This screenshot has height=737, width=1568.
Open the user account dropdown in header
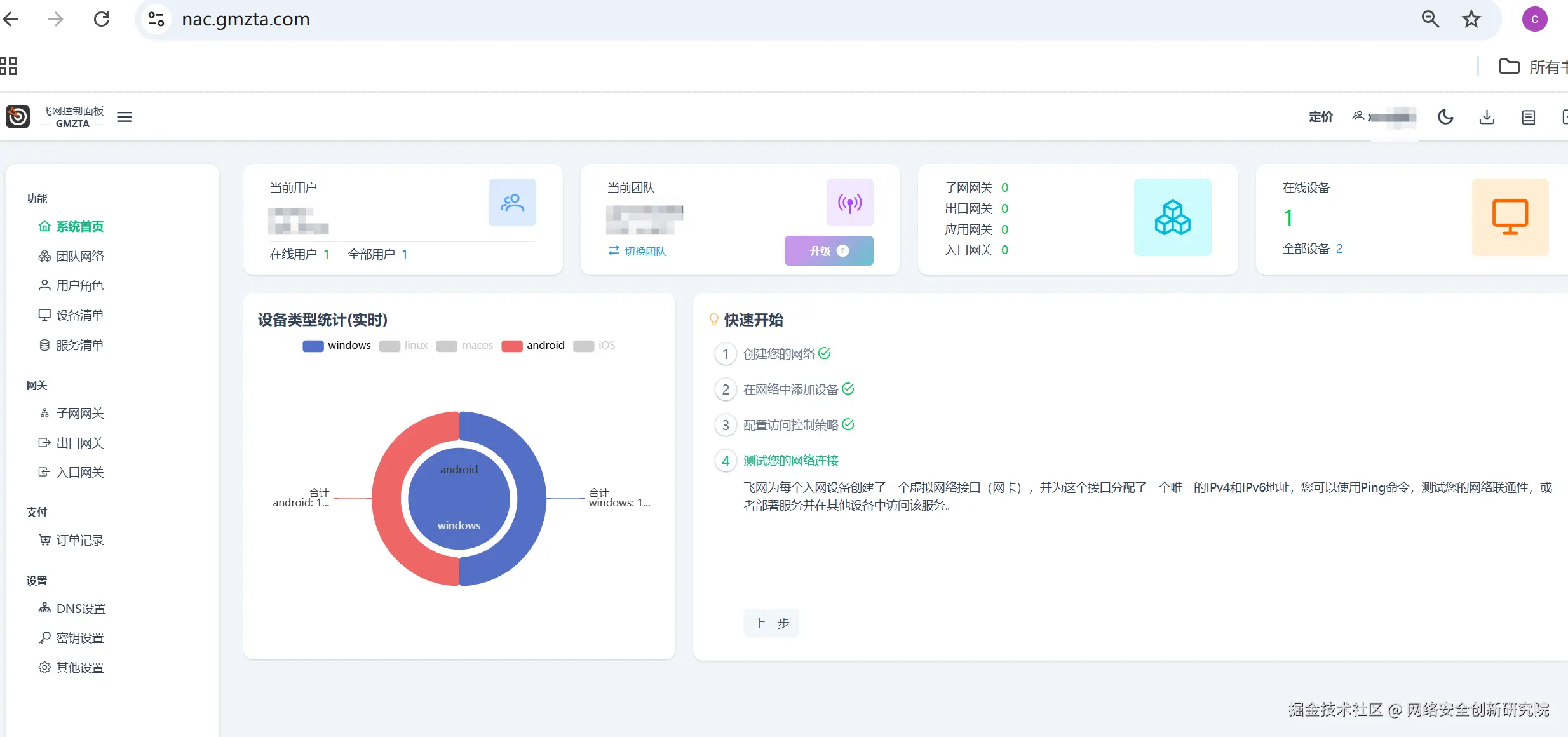coord(1385,117)
